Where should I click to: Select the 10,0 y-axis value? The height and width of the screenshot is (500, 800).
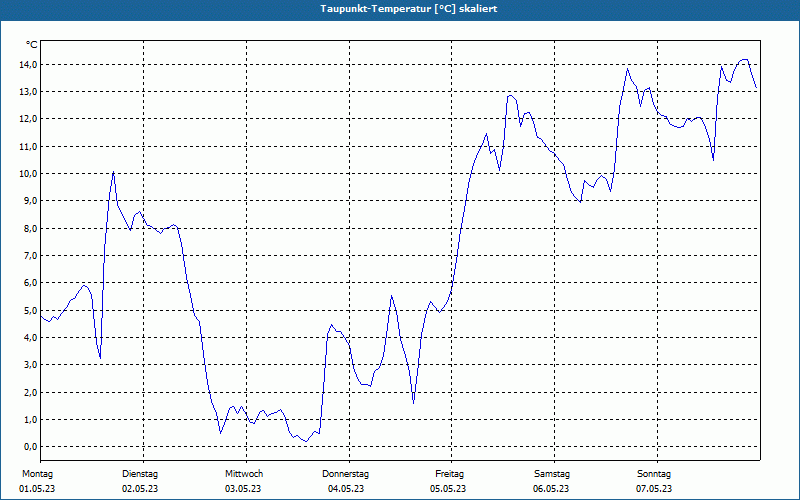coord(28,174)
